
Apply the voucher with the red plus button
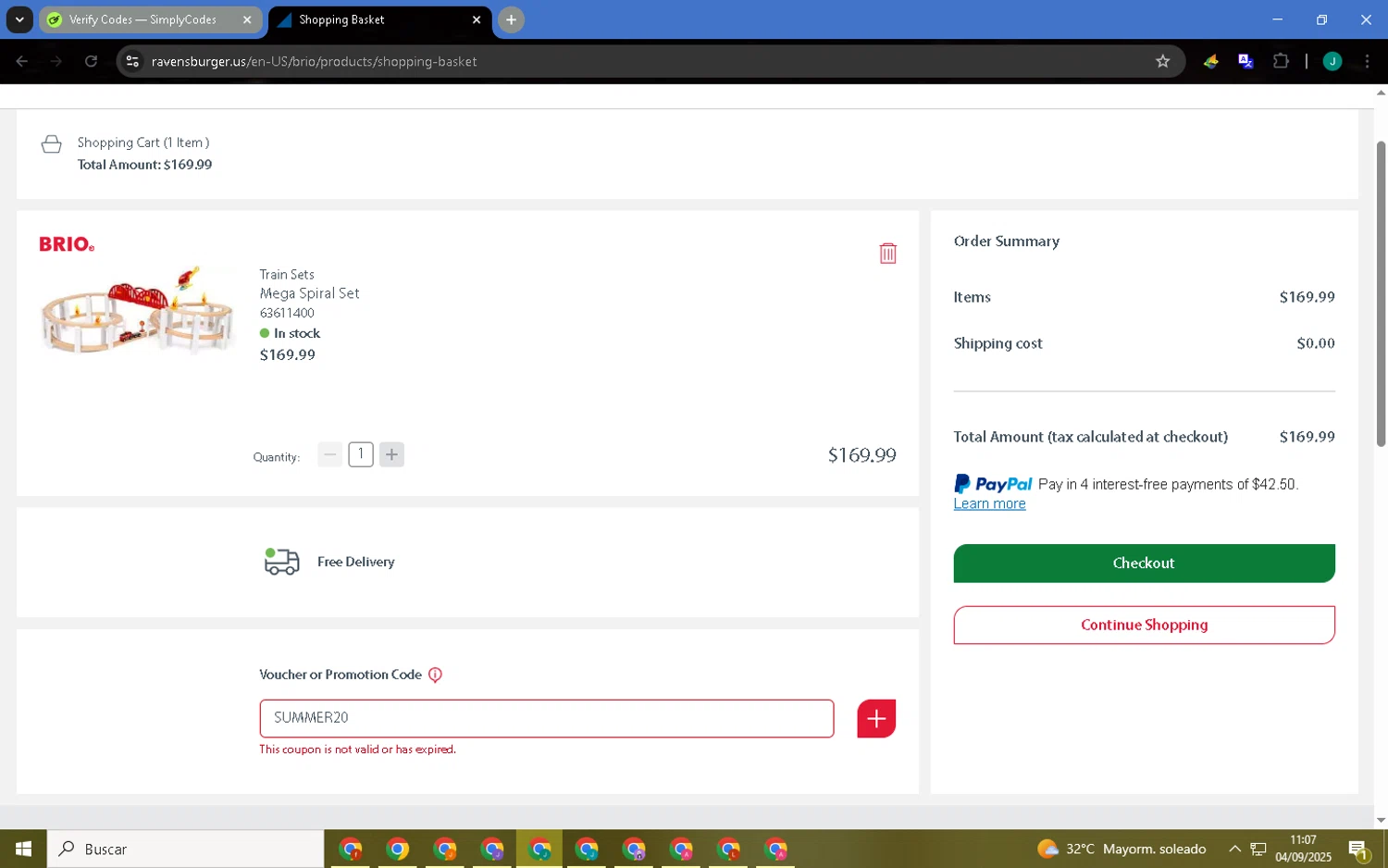pos(876,719)
